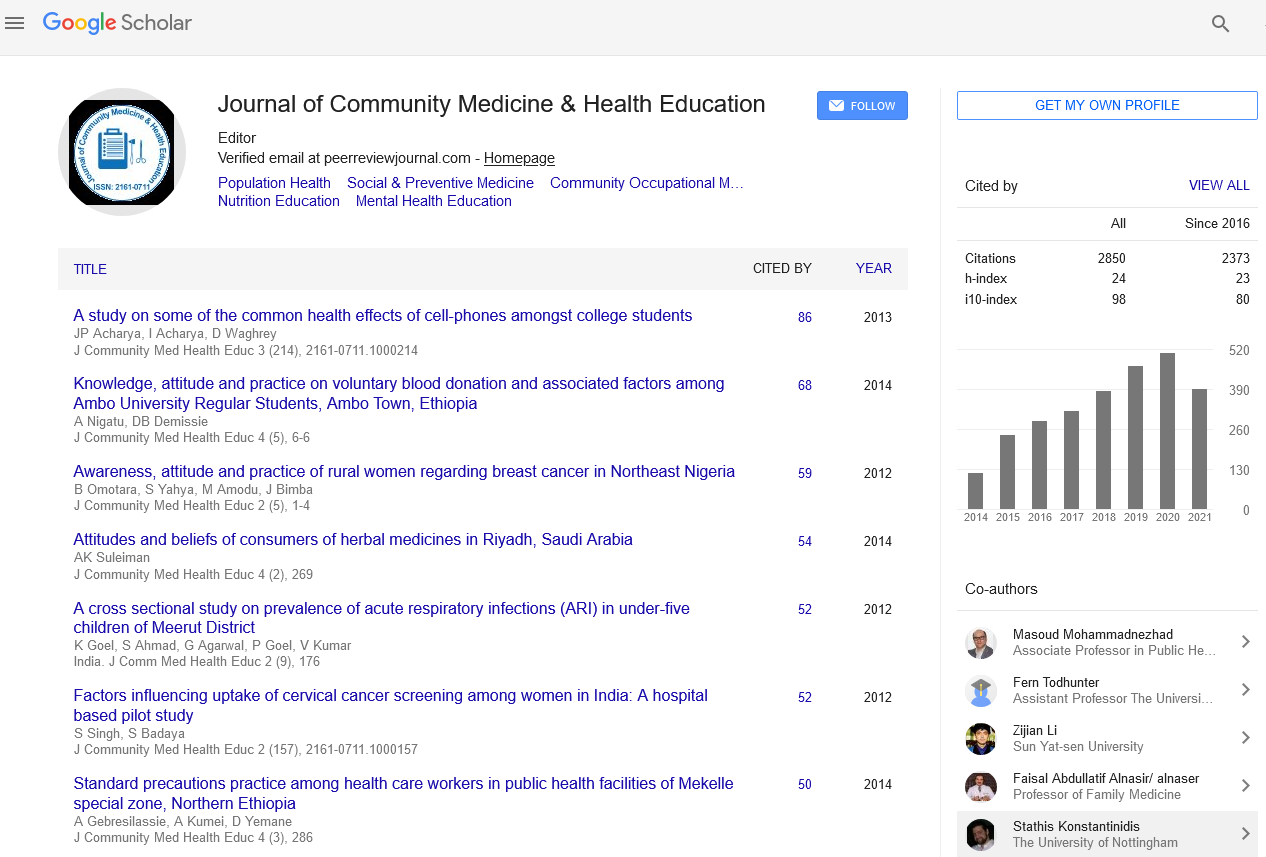Viewport: 1266px width, 857px height.
Task: Click the search magnifier icon
Action: pyautogui.click(x=1220, y=24)
